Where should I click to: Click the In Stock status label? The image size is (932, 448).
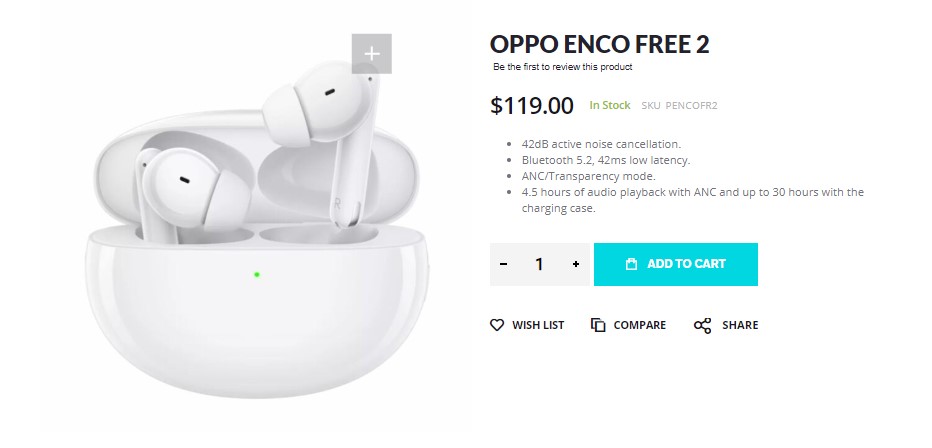coord(610,105)
